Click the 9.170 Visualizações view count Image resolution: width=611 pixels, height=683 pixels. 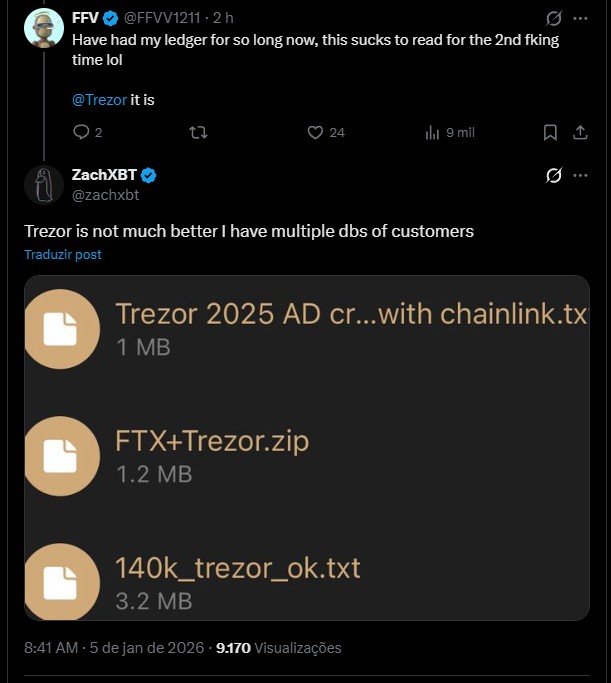279,648
